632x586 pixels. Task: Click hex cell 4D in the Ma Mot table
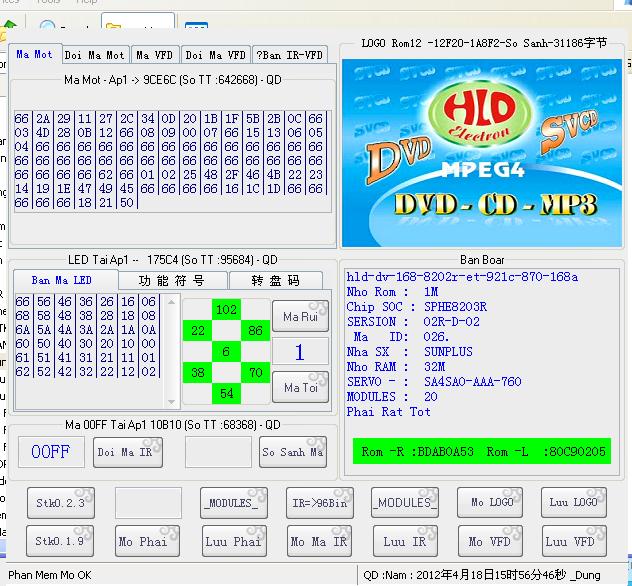(43, 133)
